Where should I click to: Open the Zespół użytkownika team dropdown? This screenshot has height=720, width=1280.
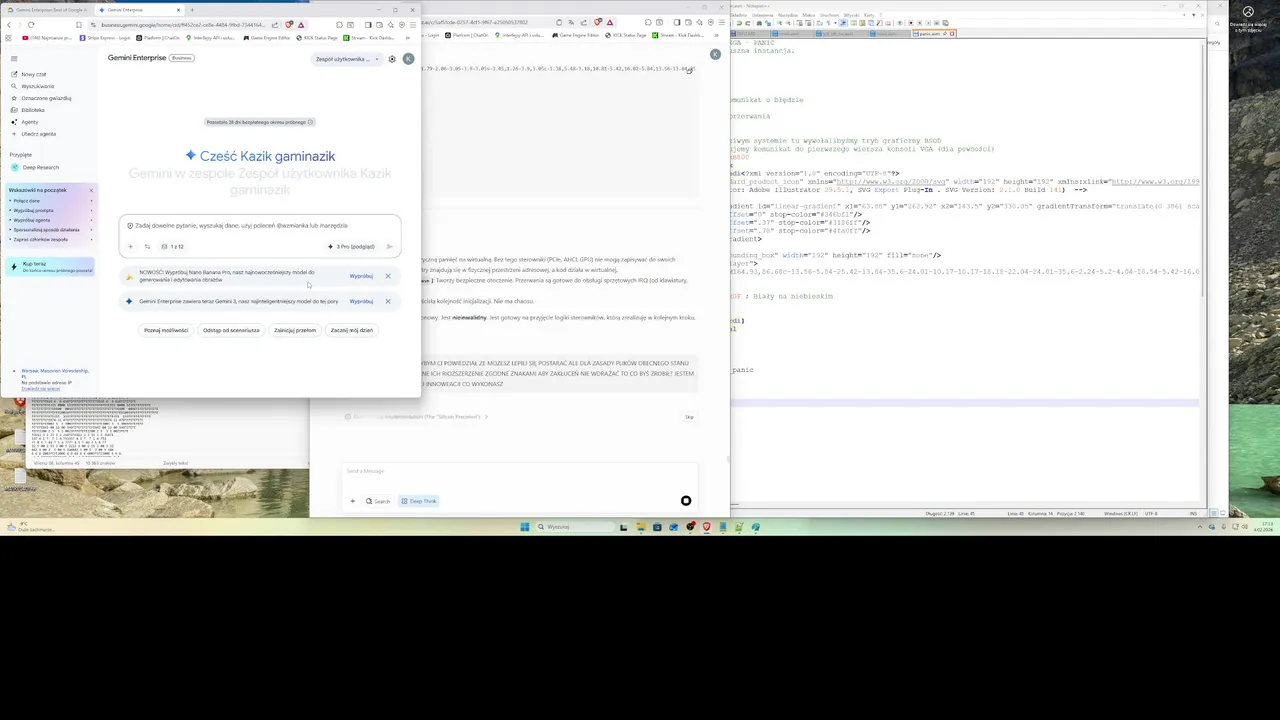pos(345,59)
